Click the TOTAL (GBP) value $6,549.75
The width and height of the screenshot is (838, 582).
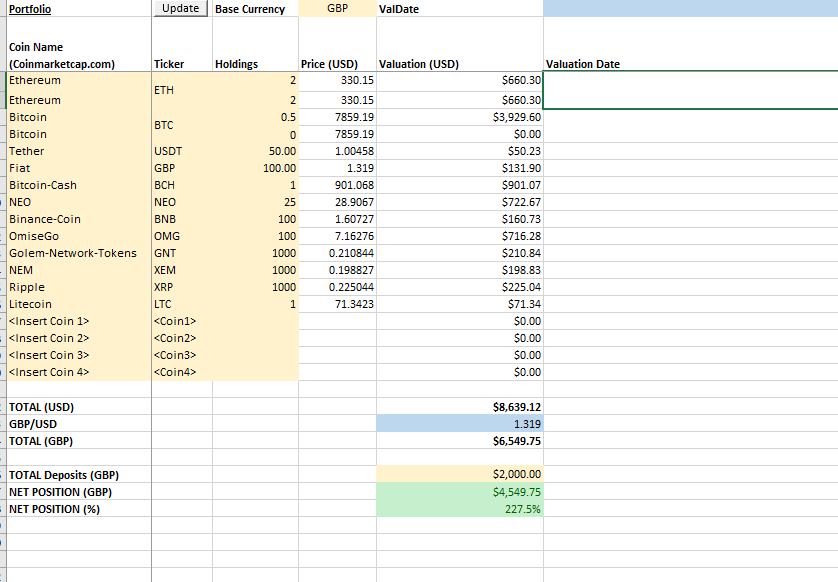460,441
